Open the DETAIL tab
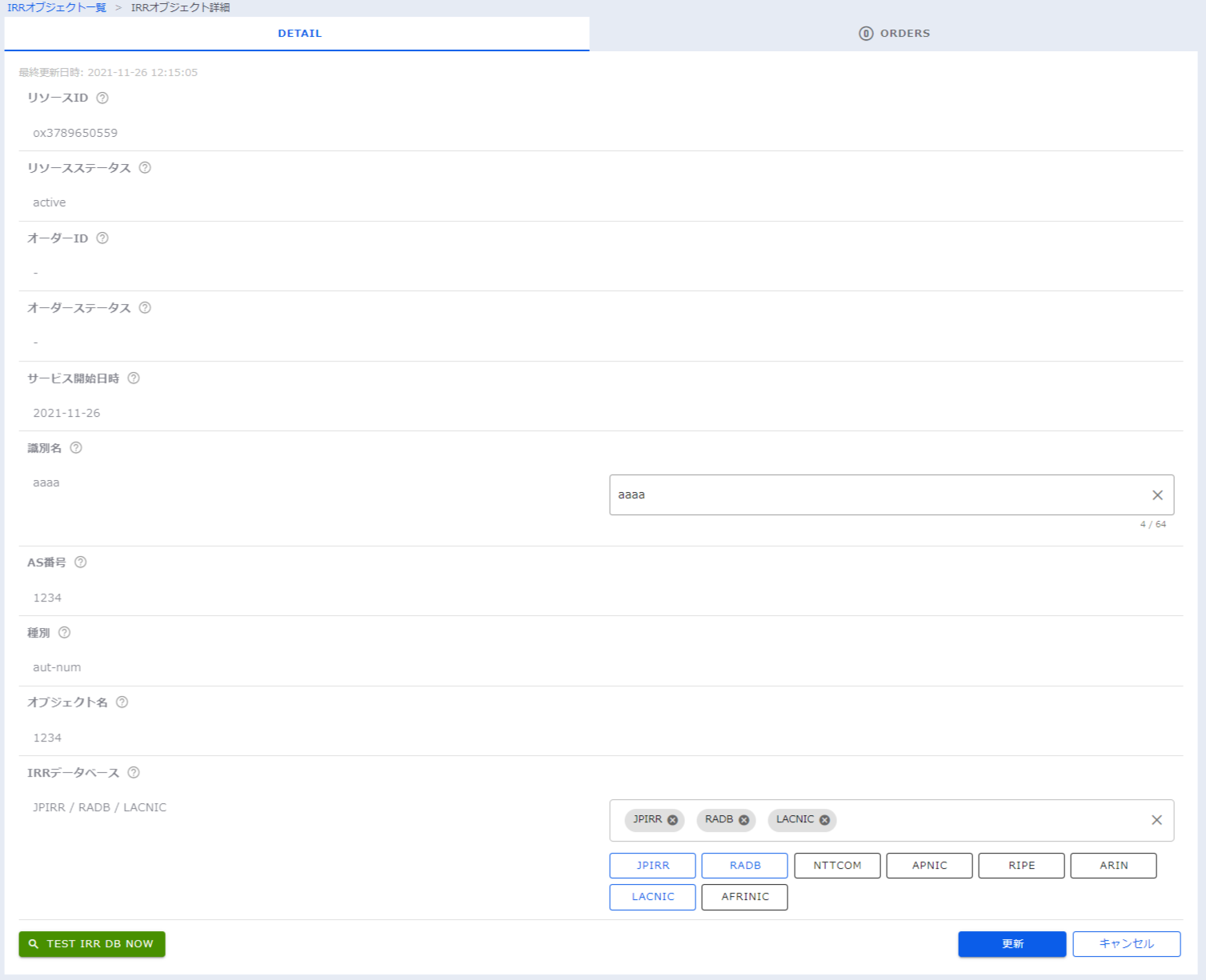 click(299, 34)
